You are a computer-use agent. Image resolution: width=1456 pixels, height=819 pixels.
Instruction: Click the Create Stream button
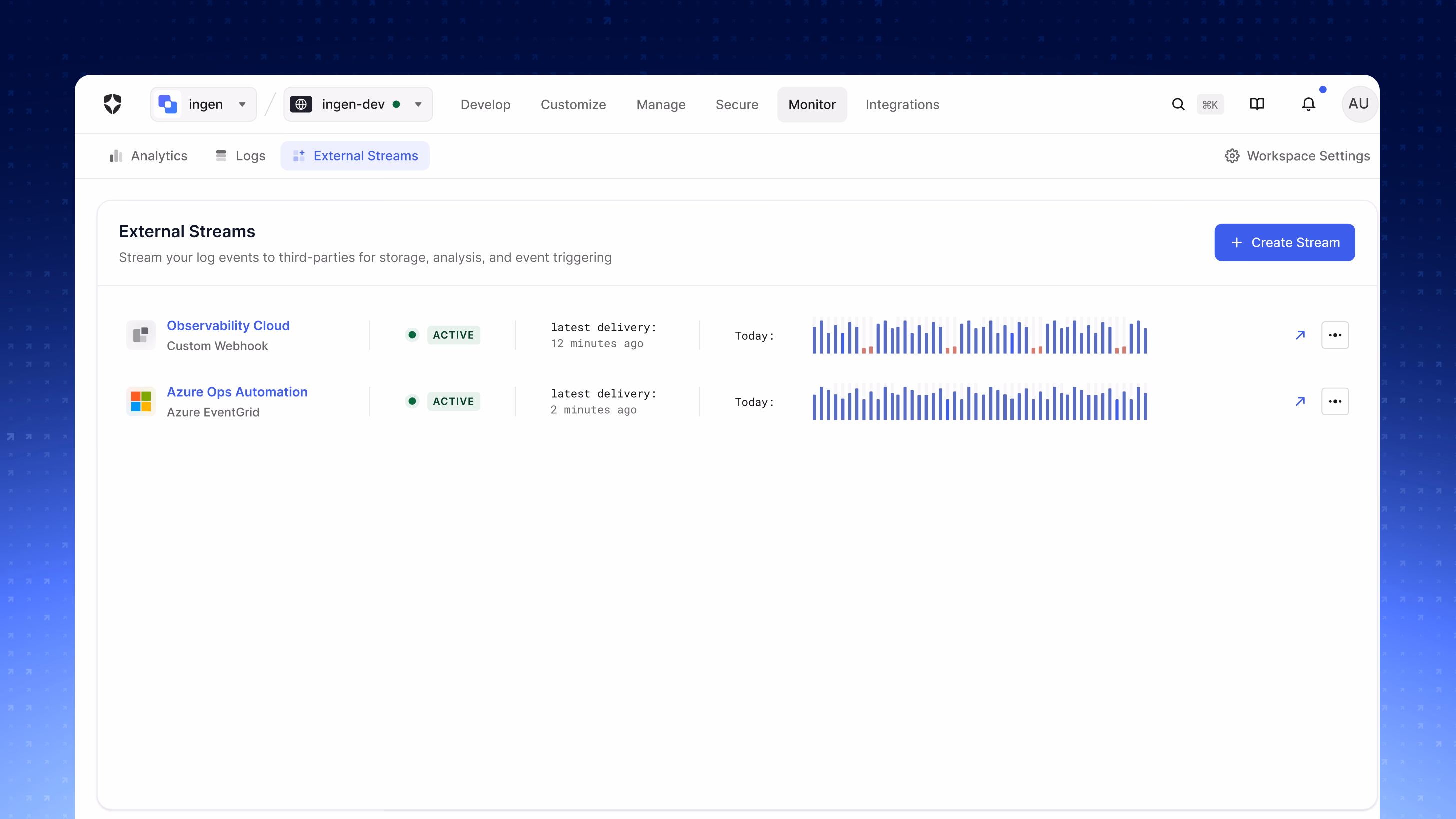[1284, 242]
